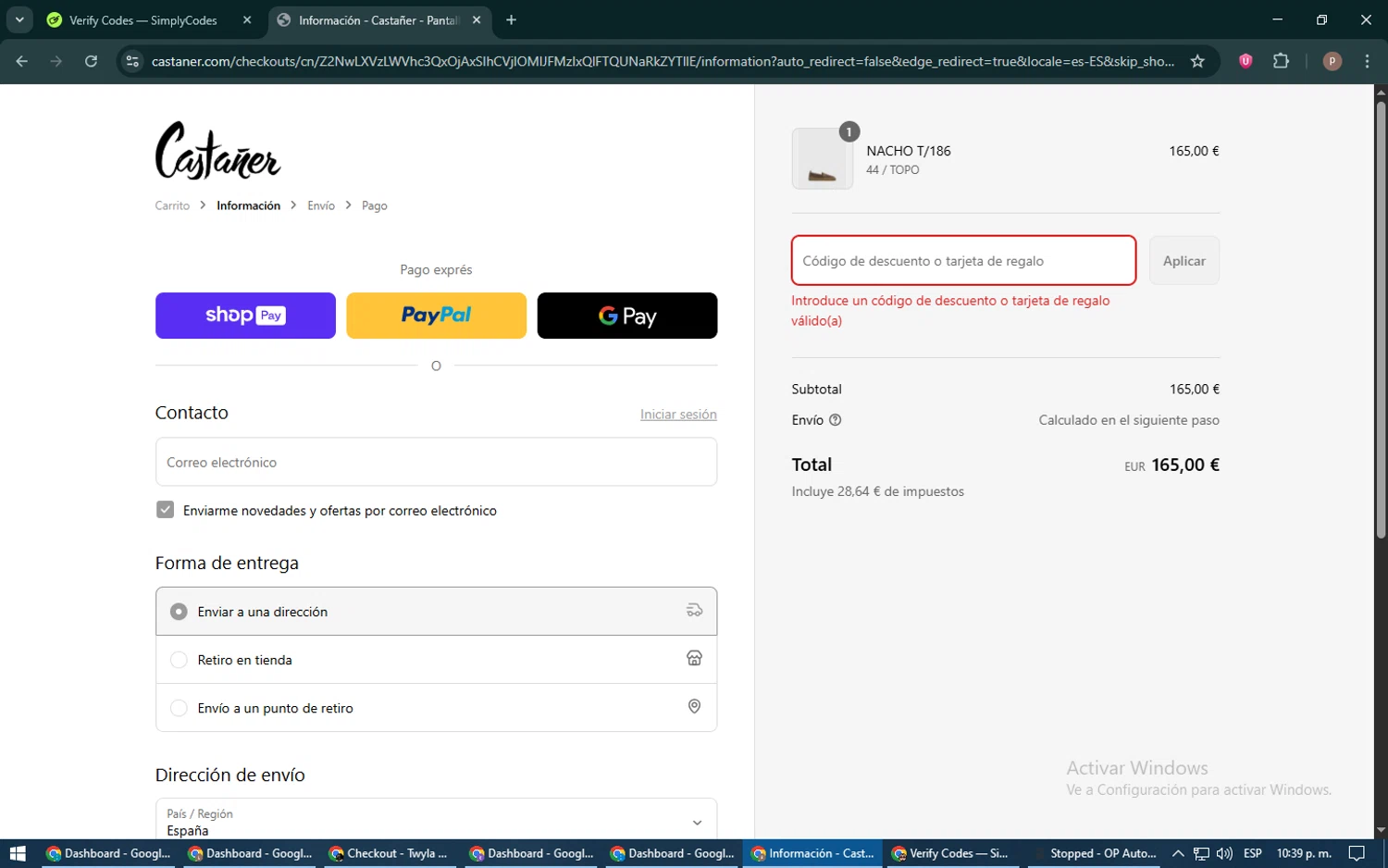Click the NACHO T/186 product thumbnail
1388x868 pixels.
coord(822,159)
